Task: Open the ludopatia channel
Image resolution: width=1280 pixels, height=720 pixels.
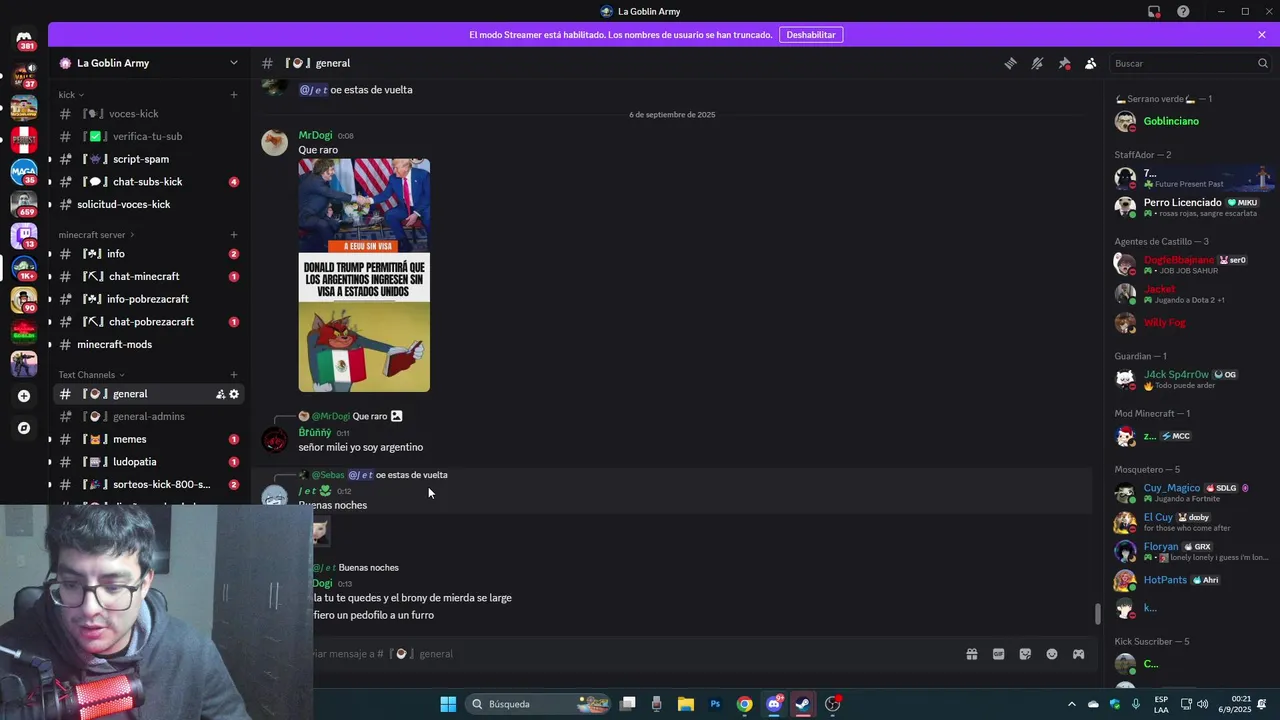Action: (147, 462)
